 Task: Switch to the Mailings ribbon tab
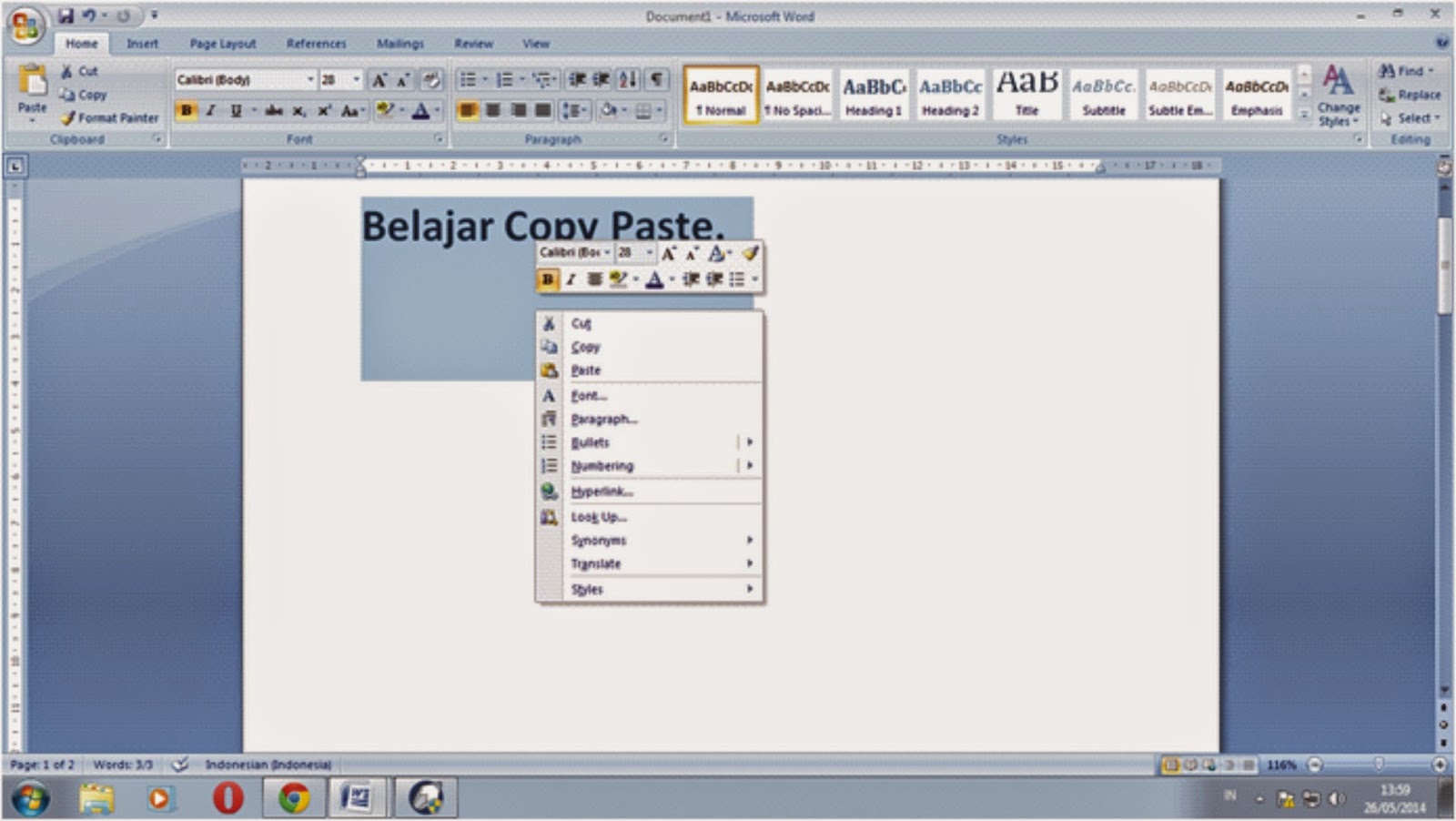[x=399, y=43]
